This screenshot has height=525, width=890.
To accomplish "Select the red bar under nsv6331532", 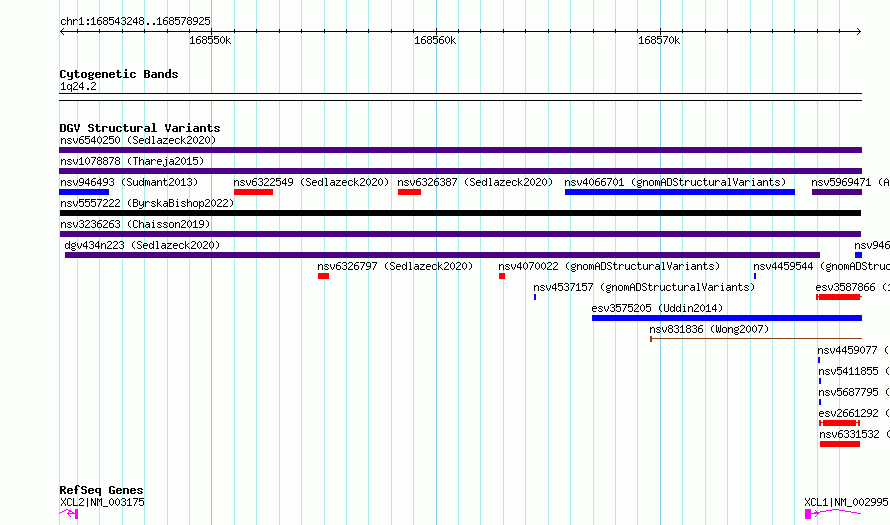I will pos(840,444).
